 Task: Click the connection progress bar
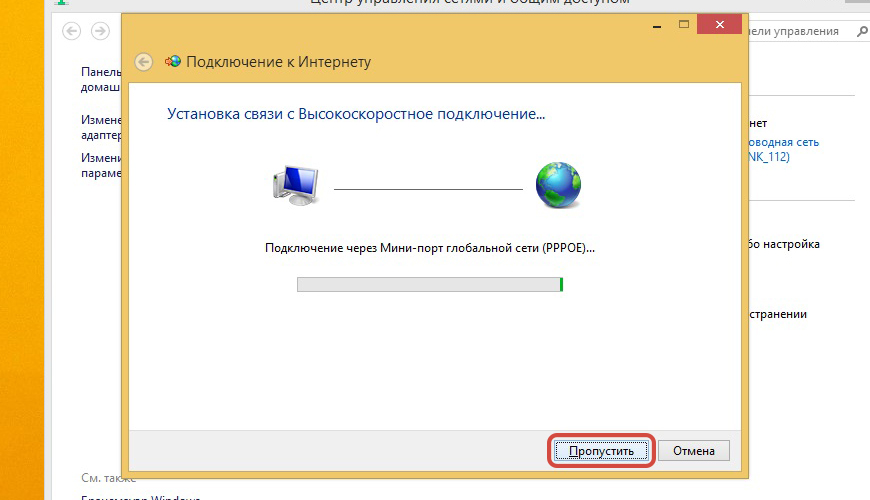pyautogui.click(x=430, y=285)
